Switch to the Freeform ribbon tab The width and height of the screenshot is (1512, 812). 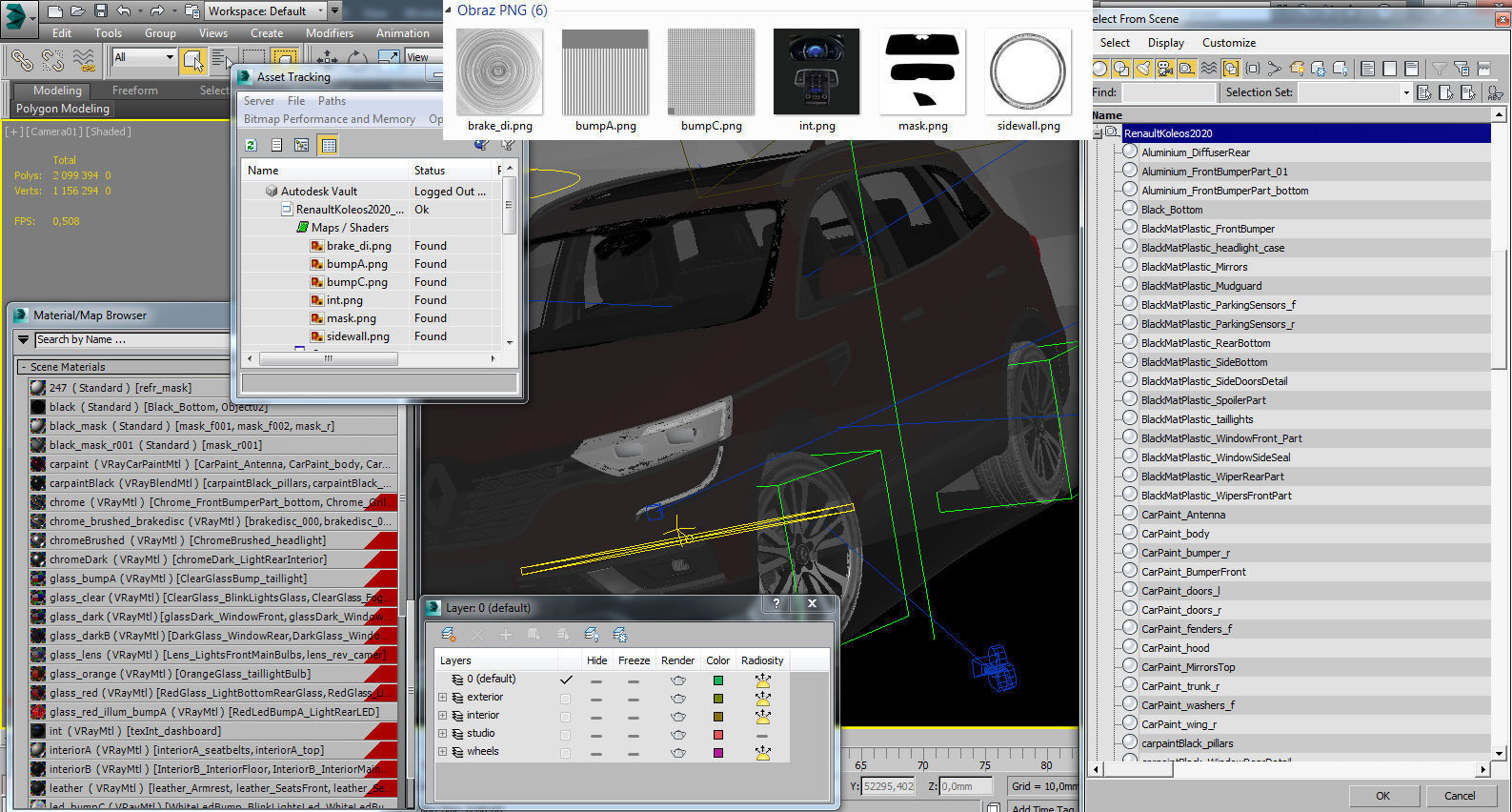click(135, 91)
